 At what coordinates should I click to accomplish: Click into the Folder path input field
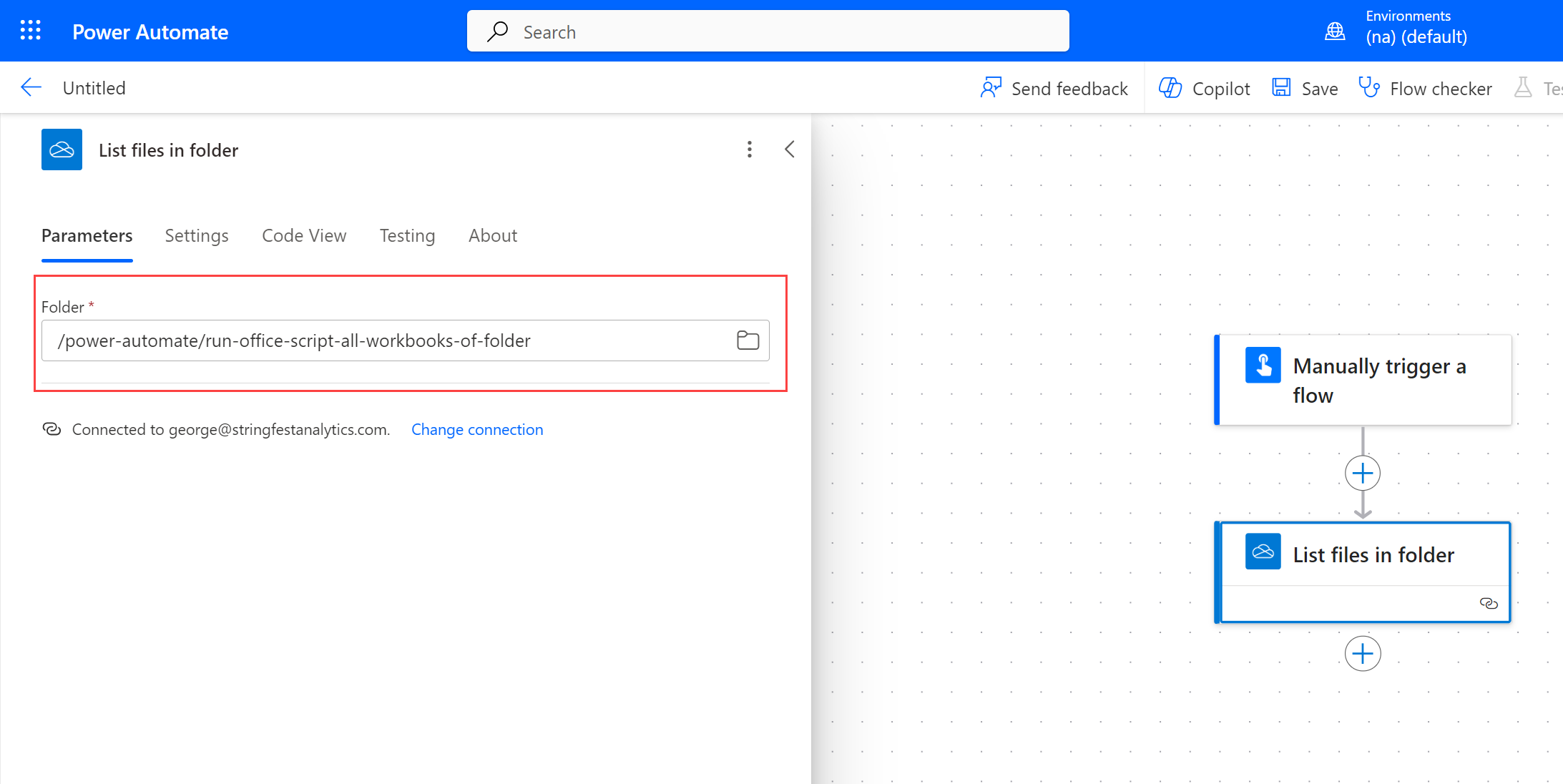pos(386,340)
